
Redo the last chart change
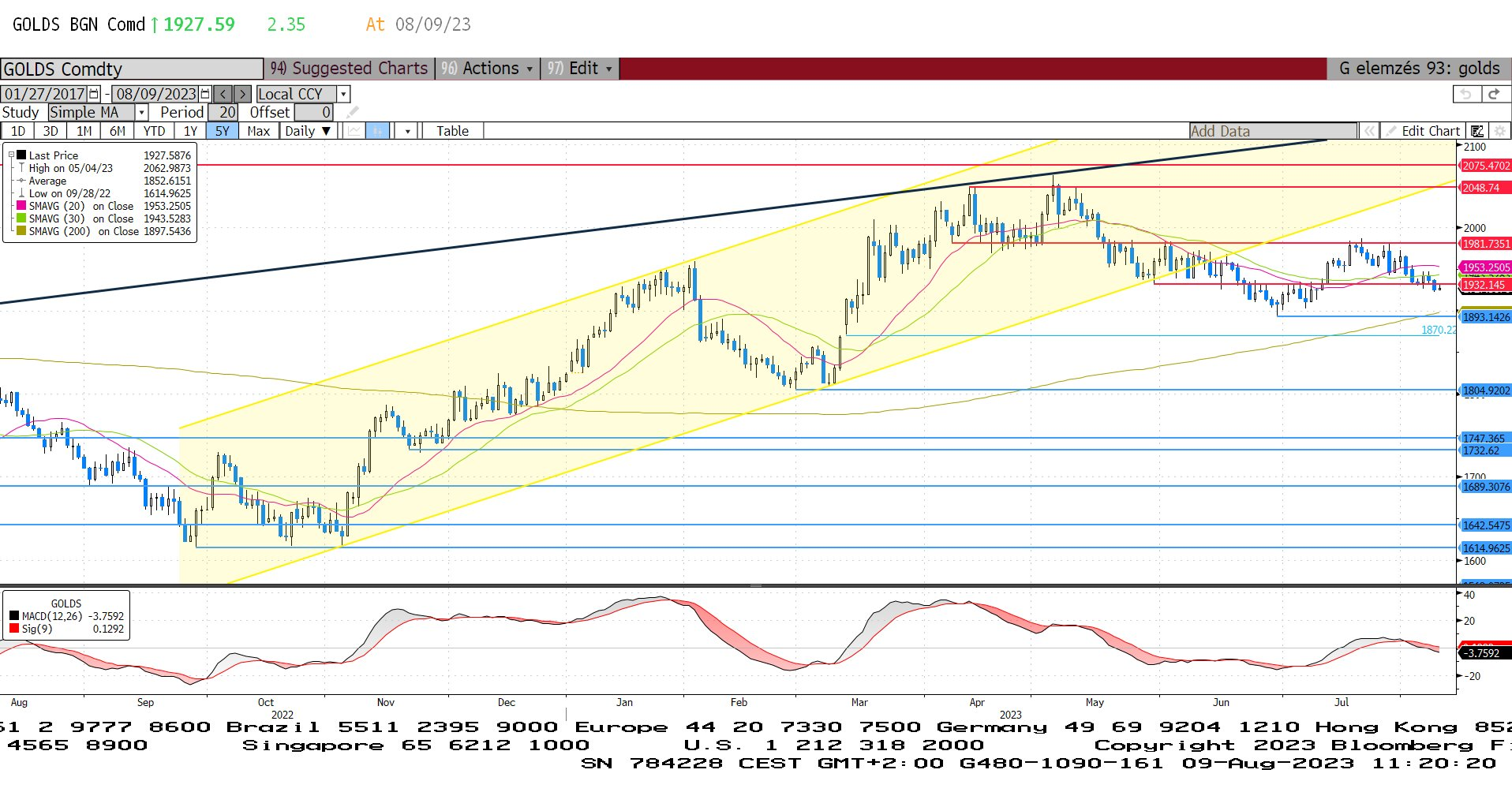click(x=1494, y=94)
